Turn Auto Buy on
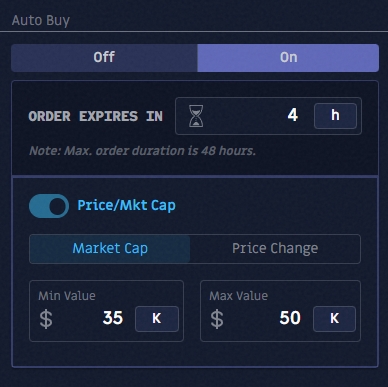The image size is (388, 387). click(288, 58)
